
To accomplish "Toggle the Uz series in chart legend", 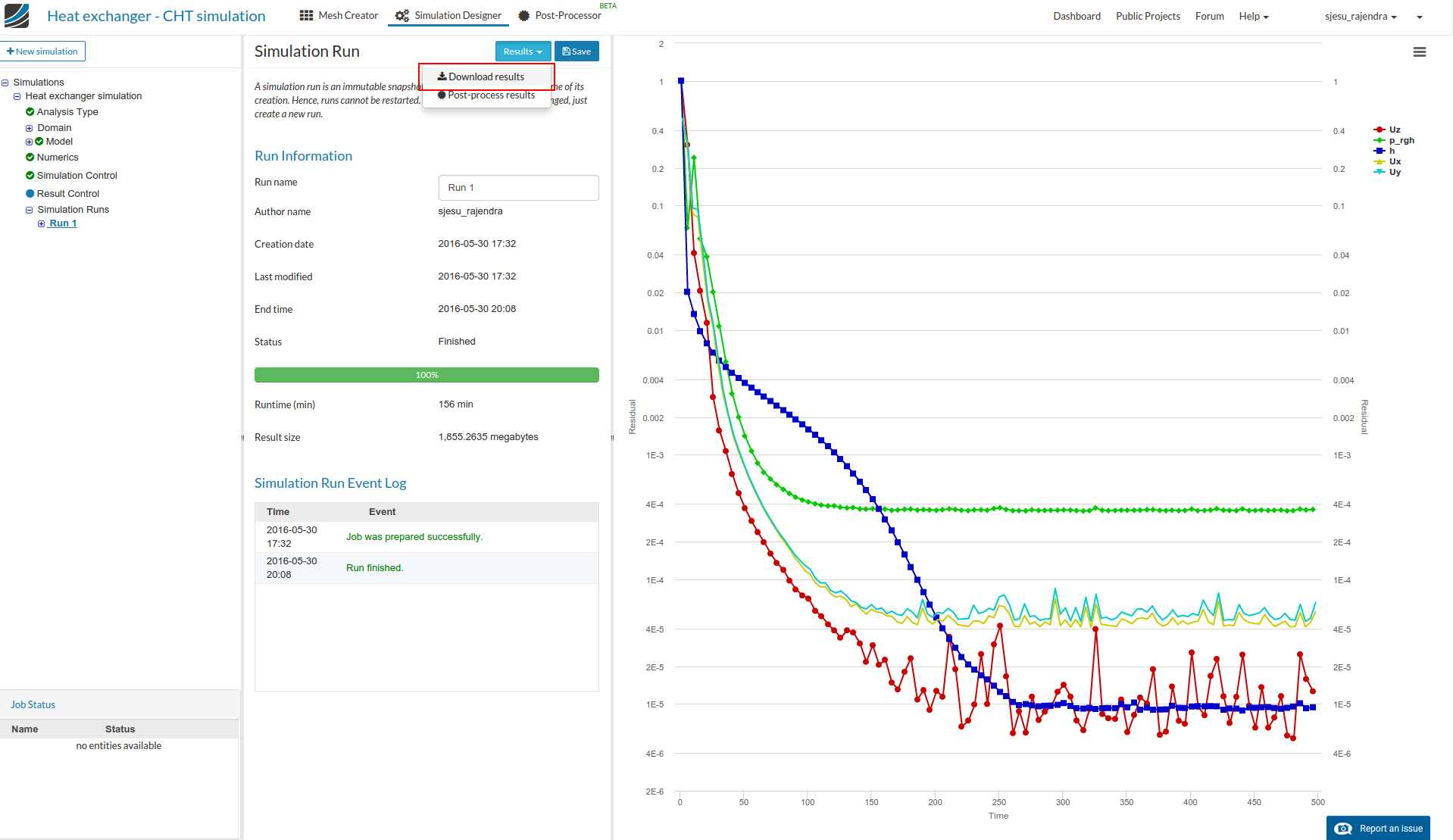I will tap(1393, 130).
